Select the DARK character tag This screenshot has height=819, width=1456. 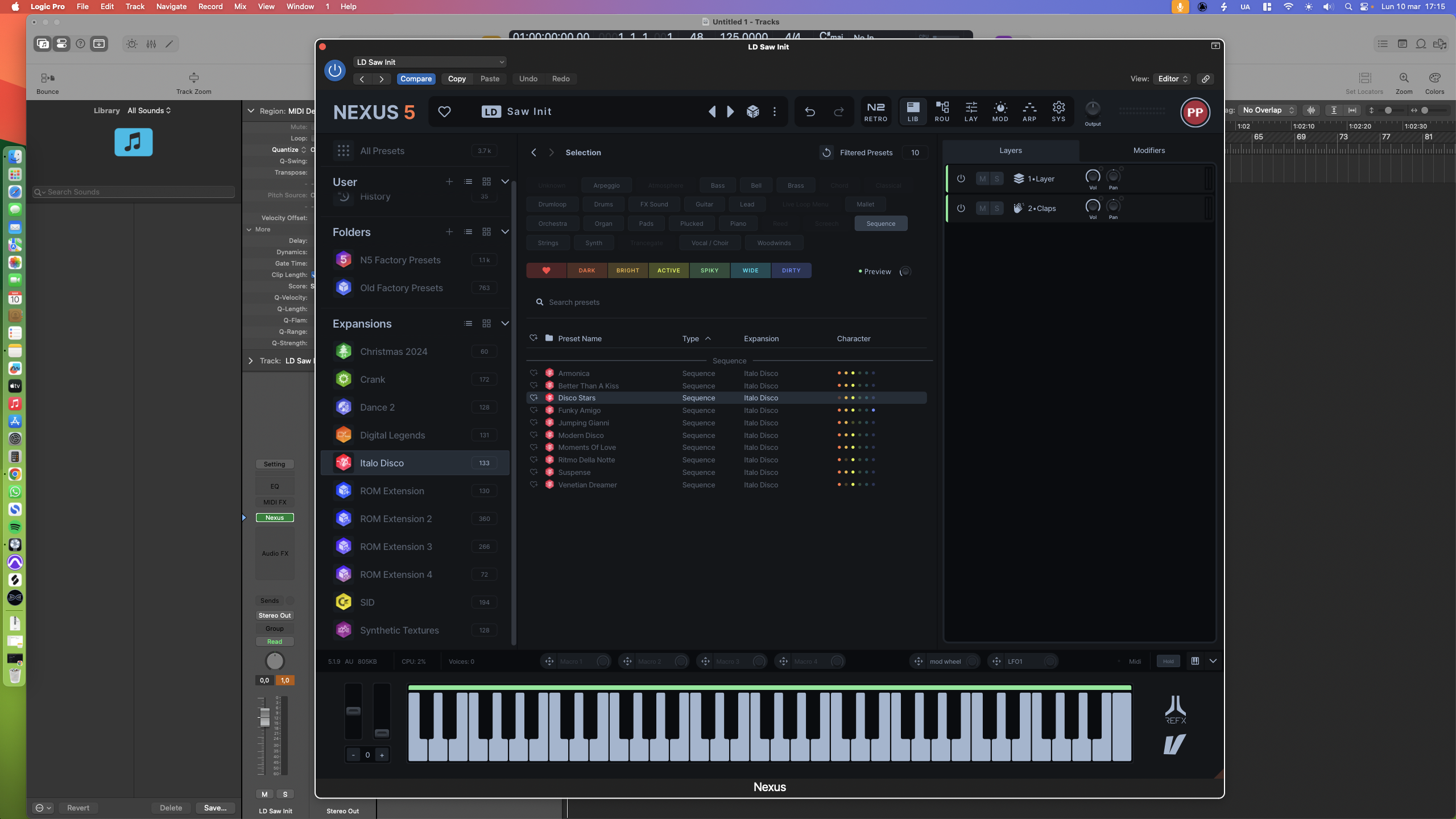pyautogui.click(x=587, y=271)
